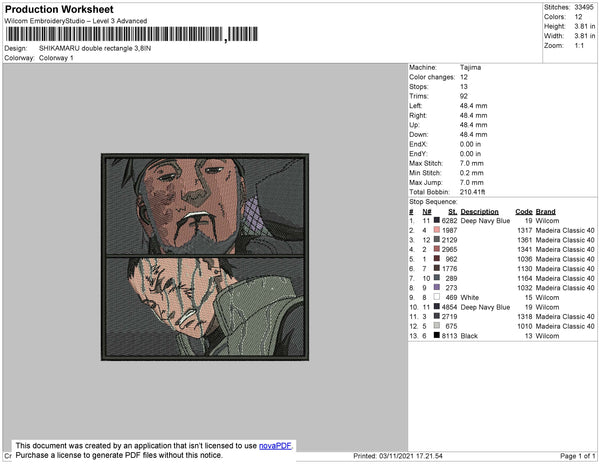
Task: Click the Total Bobbin value 210.41ft
Action: coord(472,192)
